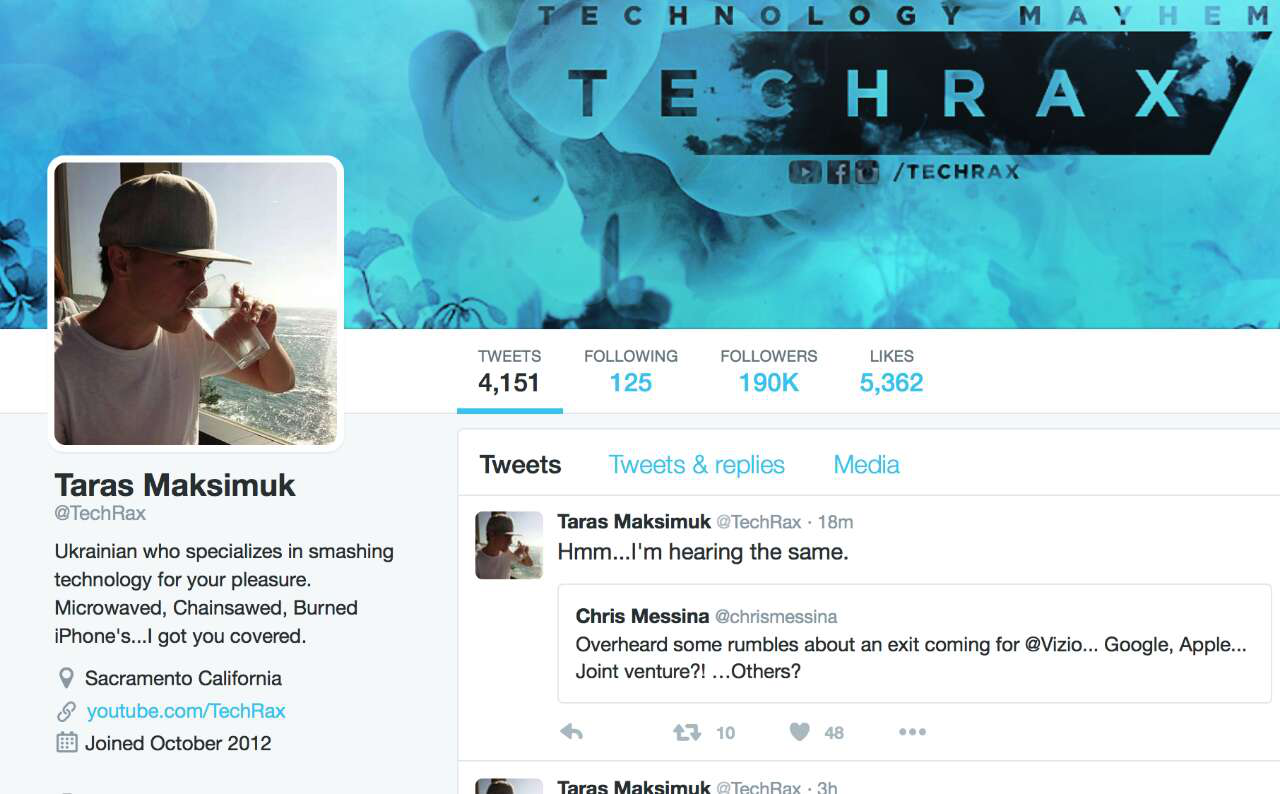Open the more options ellipsis on tweet

pyautogui.click(x=912, y=732)
